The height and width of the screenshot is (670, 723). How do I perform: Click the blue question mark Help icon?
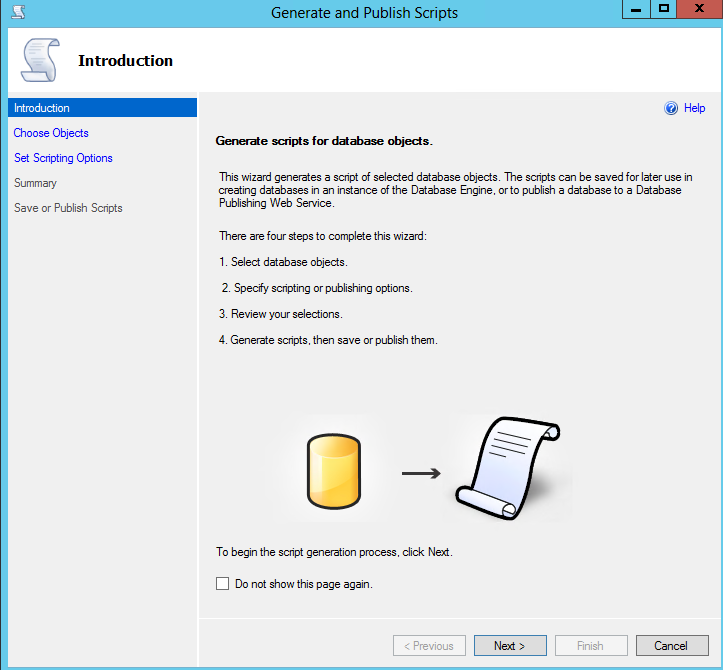tap(671, 109)
